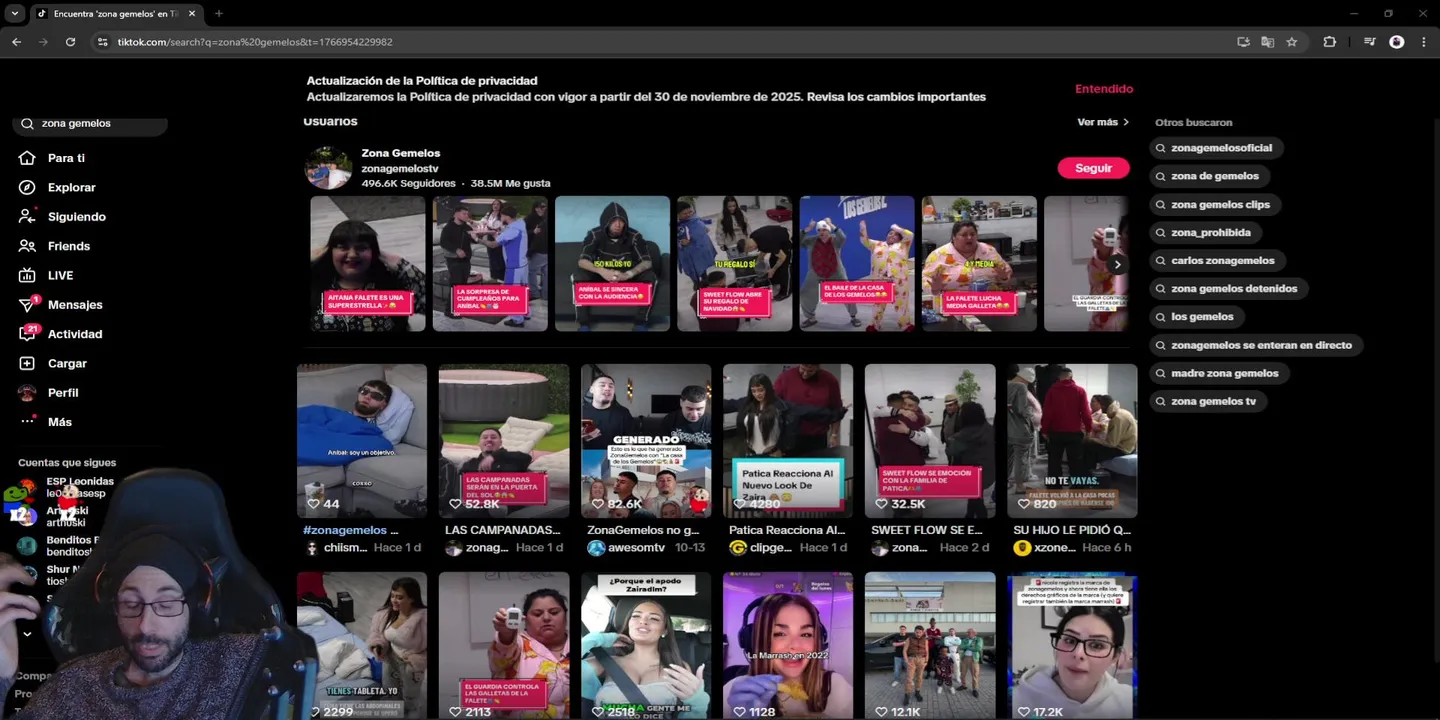Click the search magnifier beside 'zona gemelos'

click(x=27, y=124)
